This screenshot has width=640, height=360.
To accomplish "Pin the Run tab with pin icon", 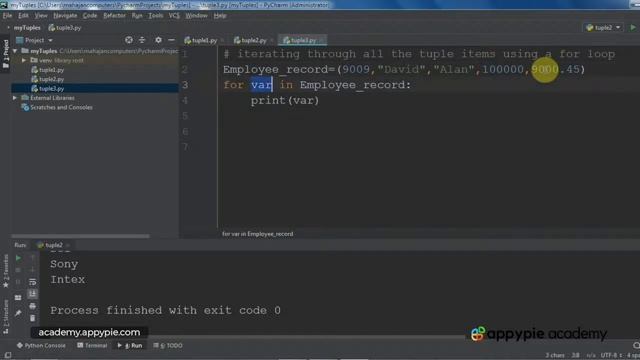I will 18,313.
